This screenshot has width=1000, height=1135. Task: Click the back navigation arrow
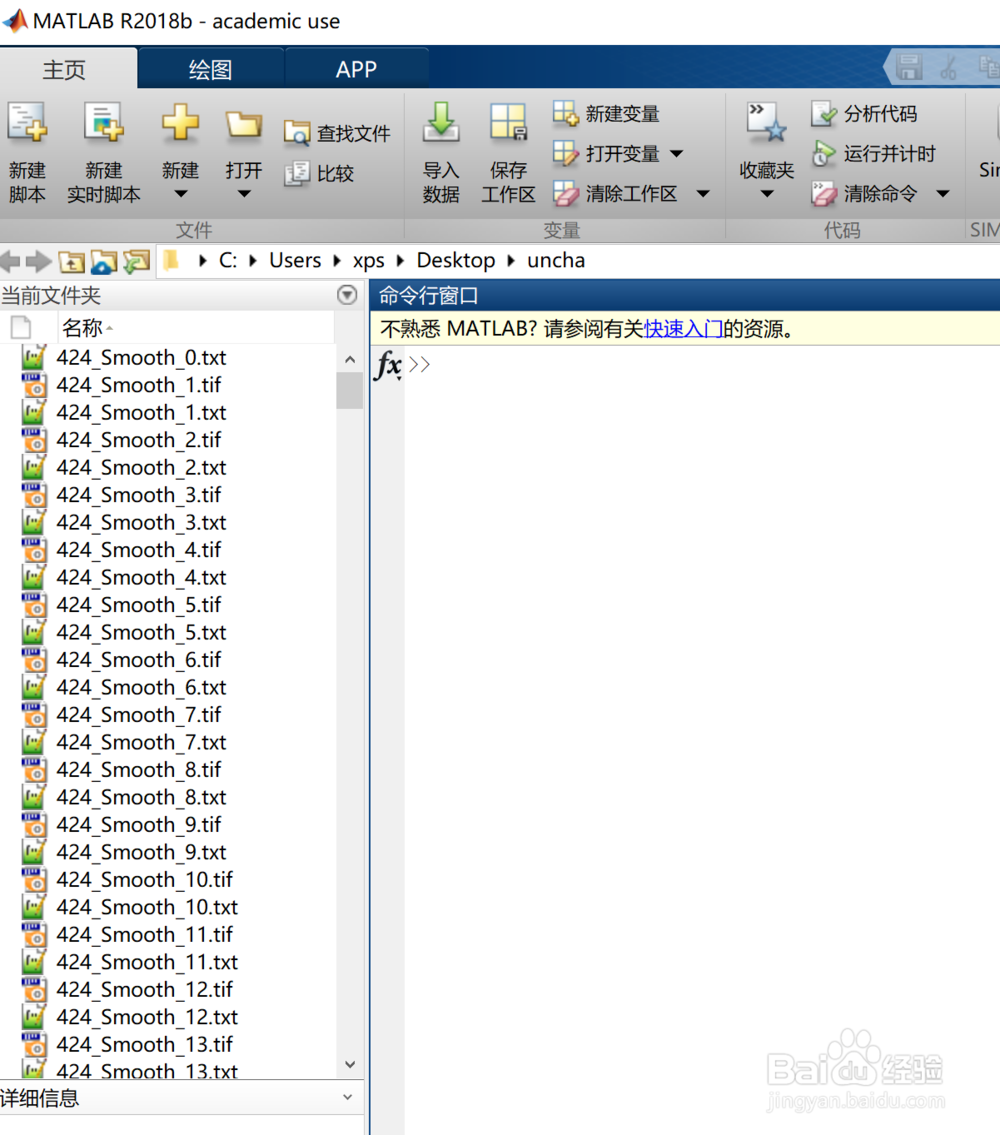coord(10,261)
